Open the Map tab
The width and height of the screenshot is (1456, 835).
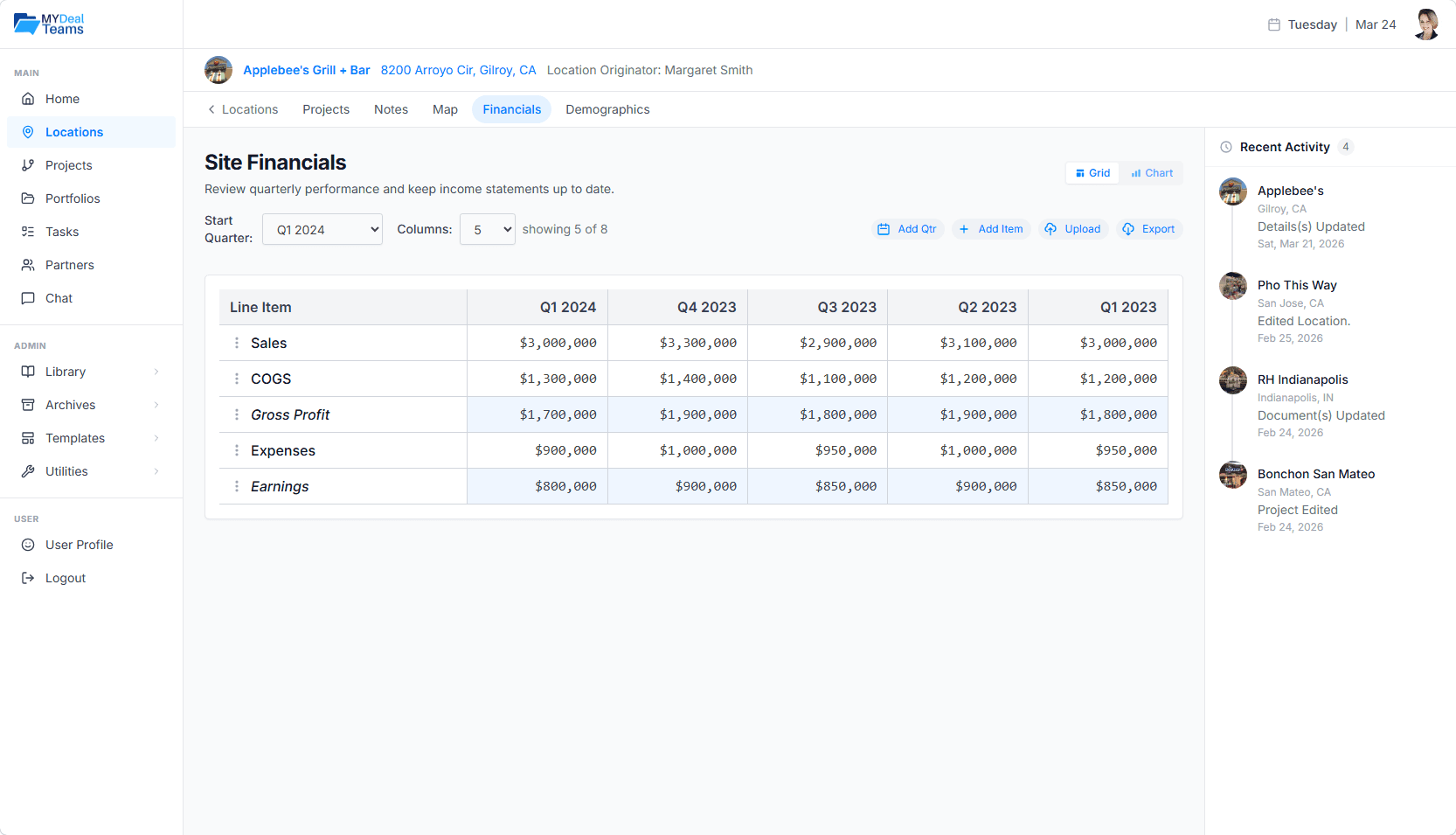[446, 109]
